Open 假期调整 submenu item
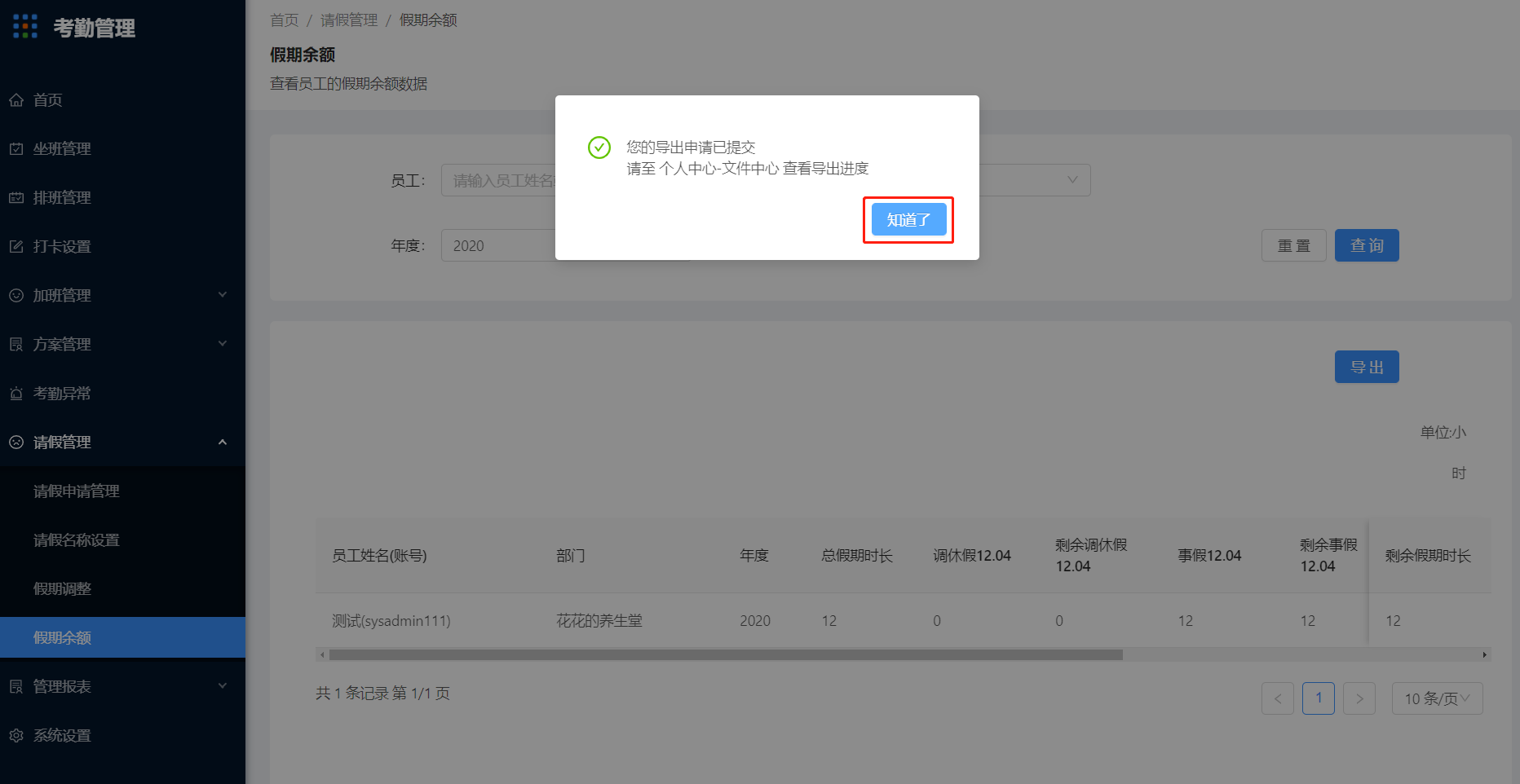 coord(122,589)
